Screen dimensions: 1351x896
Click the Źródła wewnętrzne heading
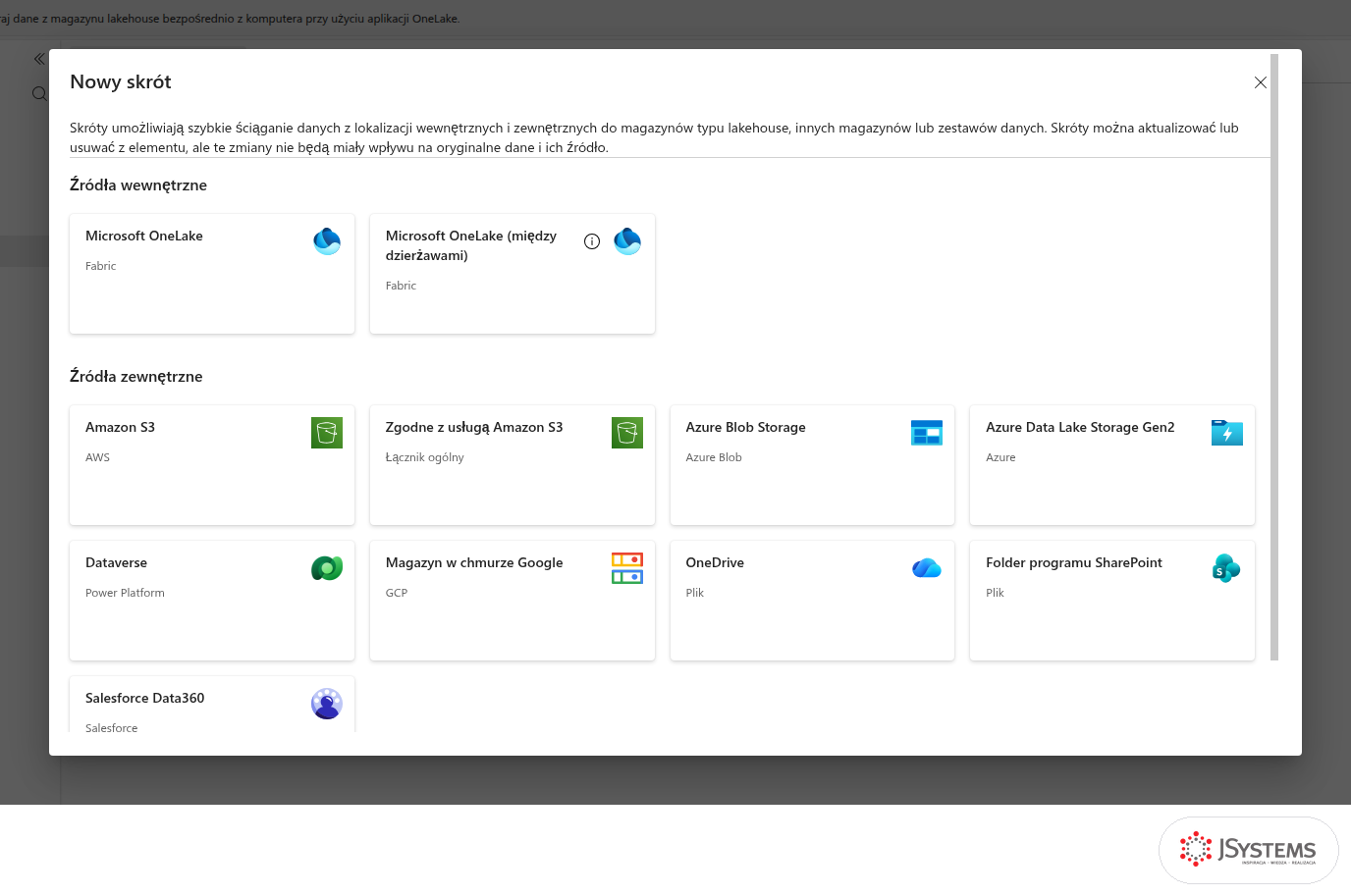pyautogui.click(x=138, y=184)
